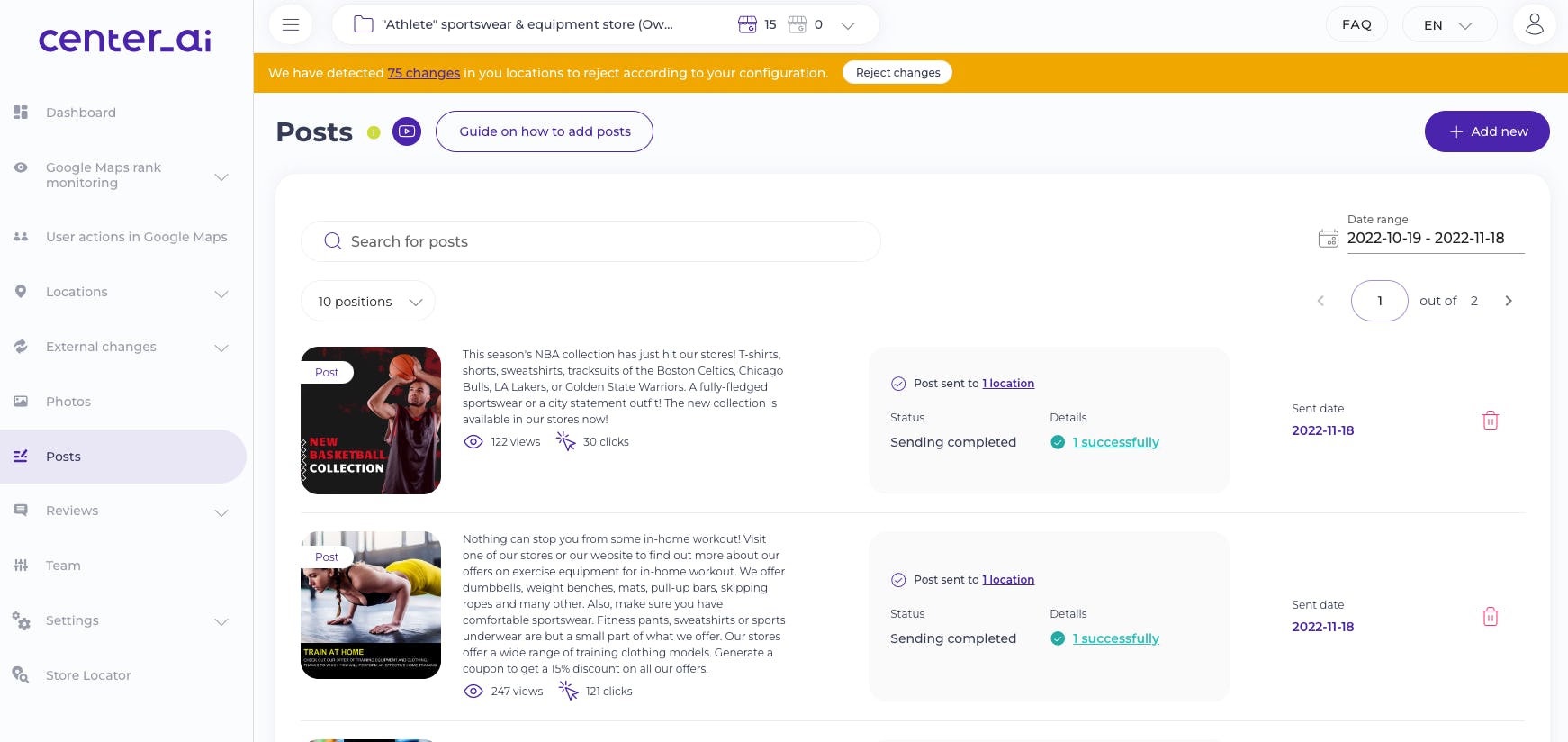Expand Google Maps rank monitoring menu
The image size is (1568, 742).
(x=221, y=176)
